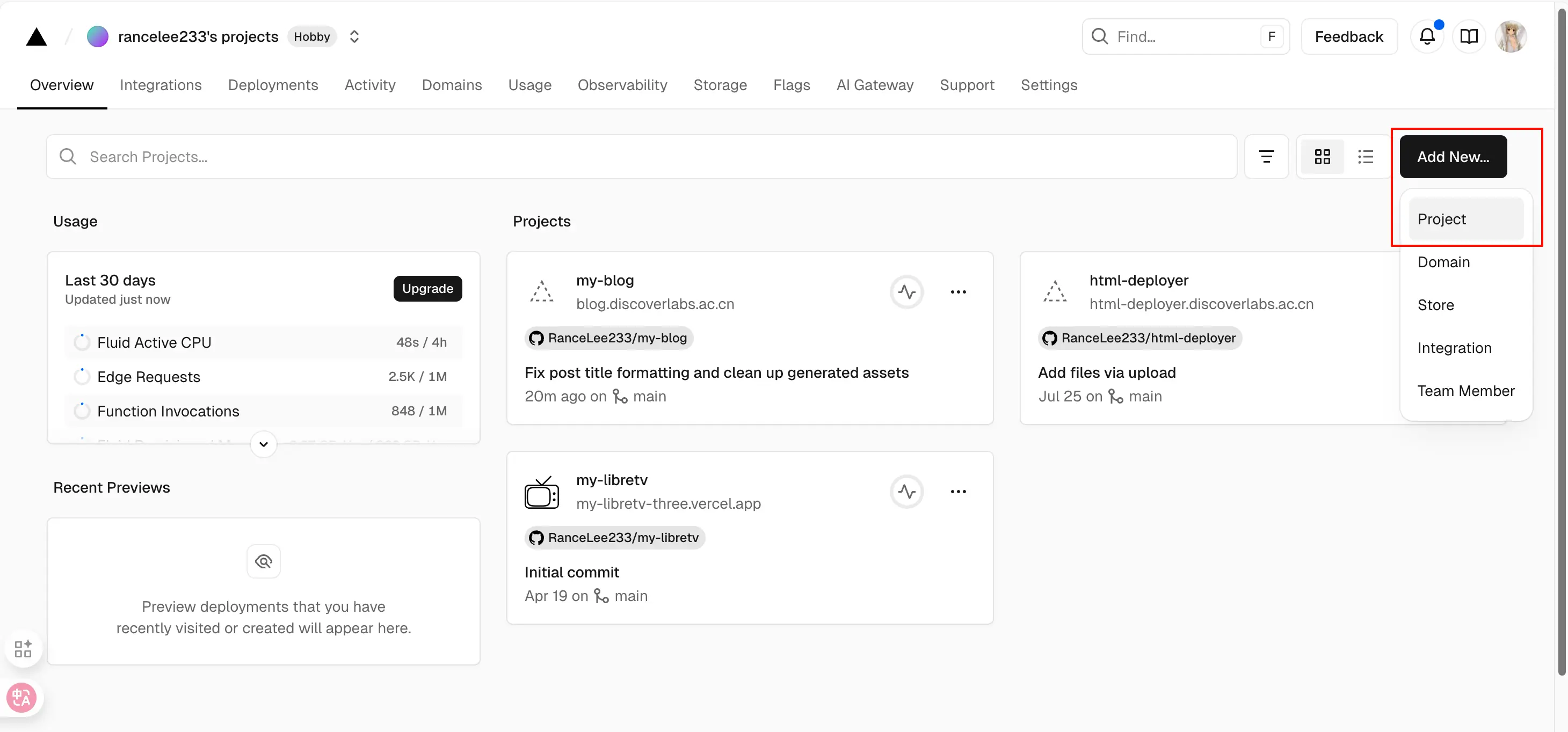Click the Vercel triangle logo
This screenshot has height=732, width=1568.
[37, 37]
